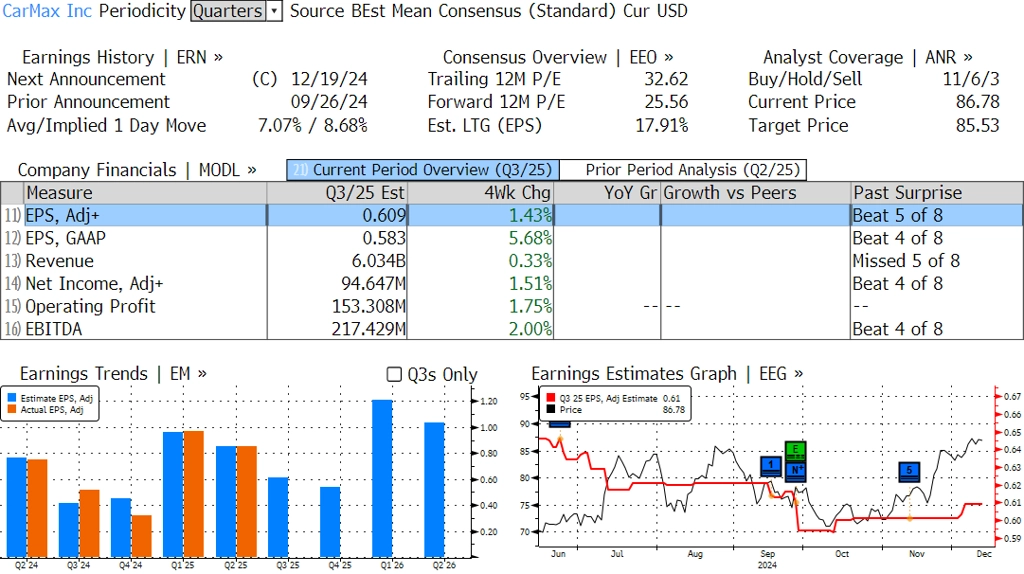The height and width of the screenshot is (574, 1024).
Task: Click Operating Profit estimate 153.308M
Action: tap(369, 306)
